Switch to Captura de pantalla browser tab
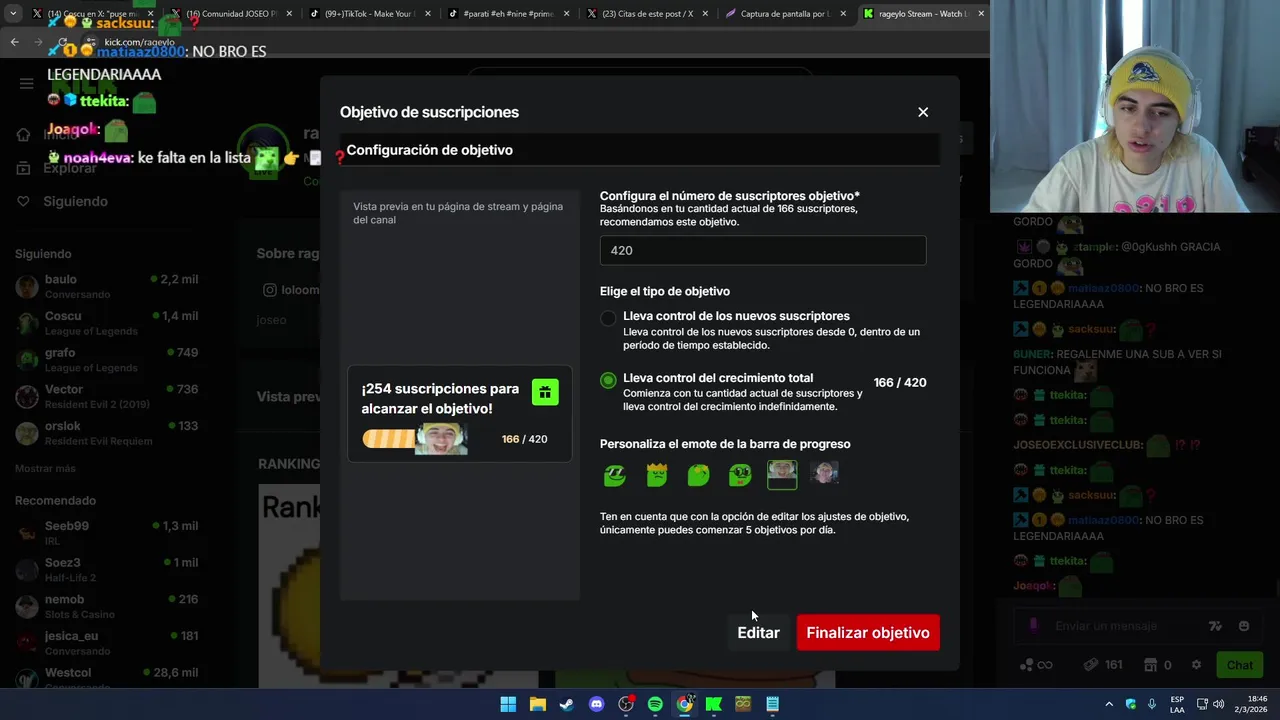 point(785,14)
